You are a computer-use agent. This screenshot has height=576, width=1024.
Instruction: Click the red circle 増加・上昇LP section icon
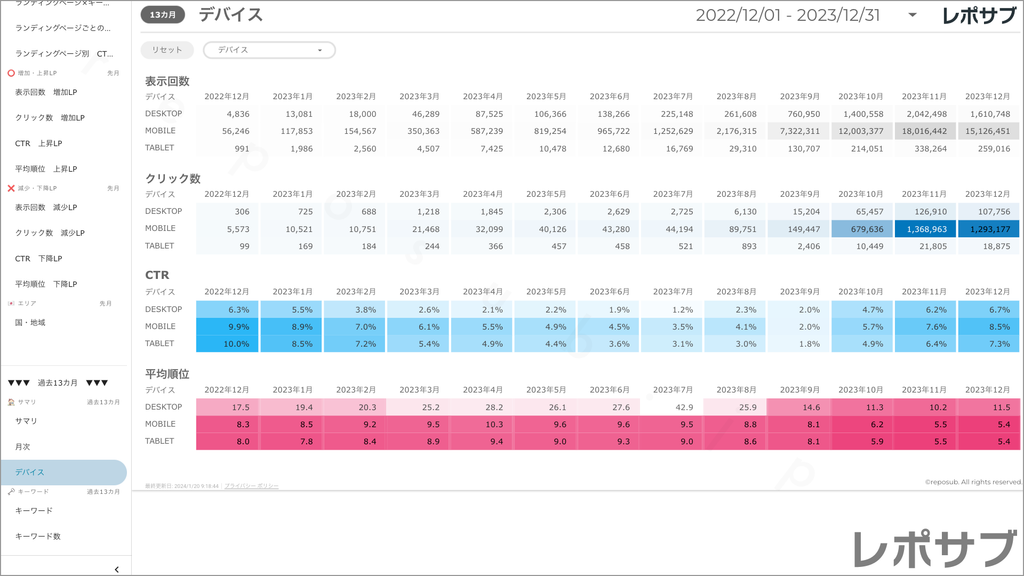(11, 73)
